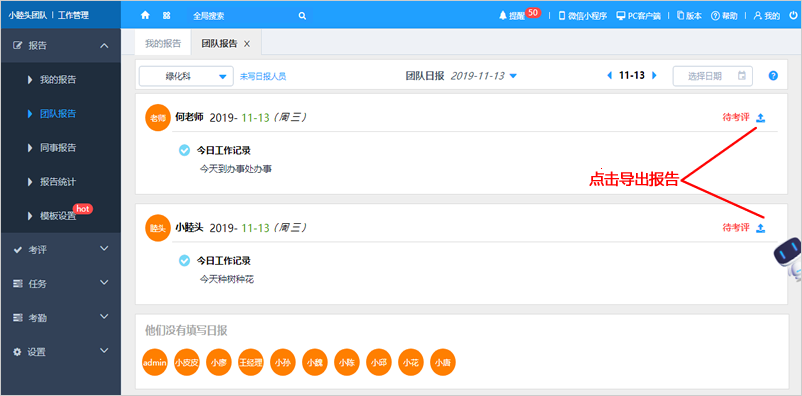Click the 小廖 avatar
This screenshot has width=802, height=396.
(x=219, y=363)
